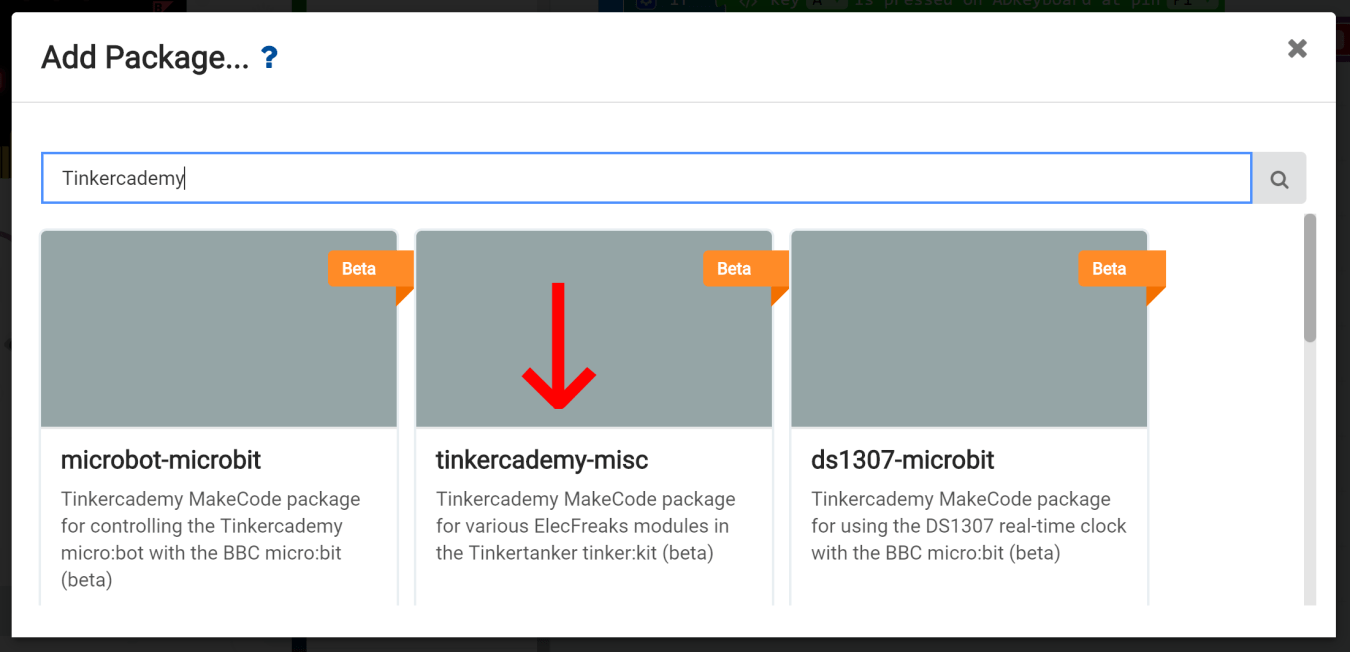Click the ds1307-microbit real-time clock description
Screen dimensions: 1350x652
(969, 526)
